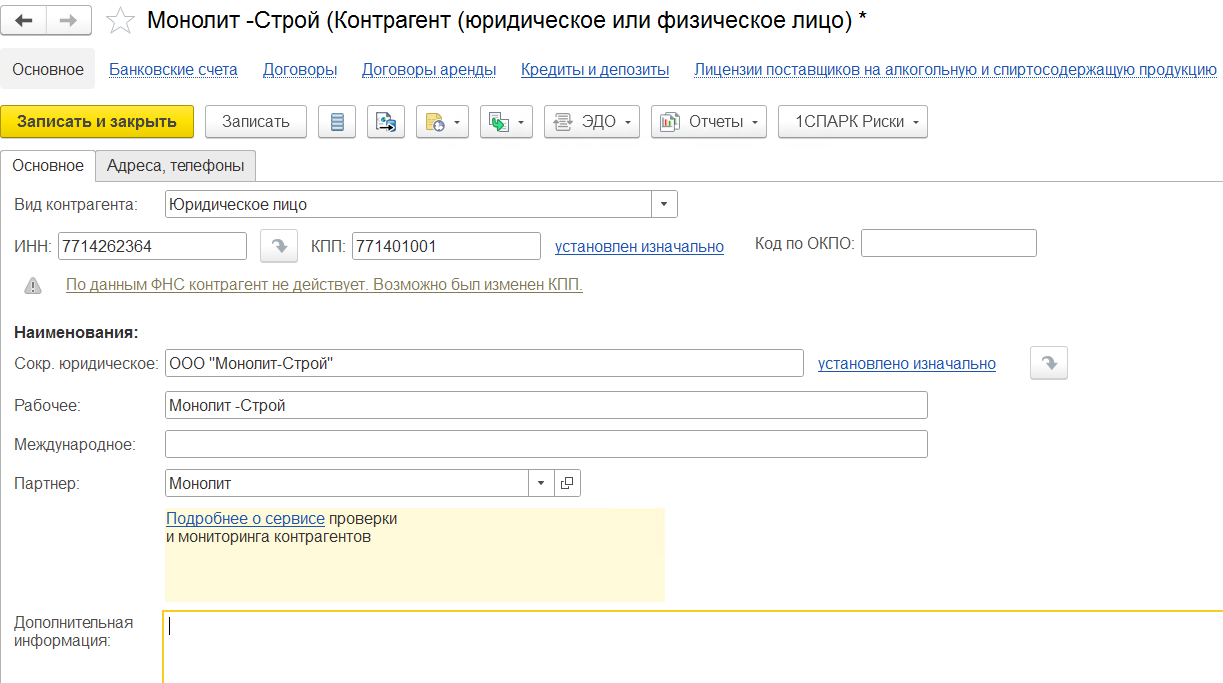Click the forward navigation arrow

(x=69, y=20)
